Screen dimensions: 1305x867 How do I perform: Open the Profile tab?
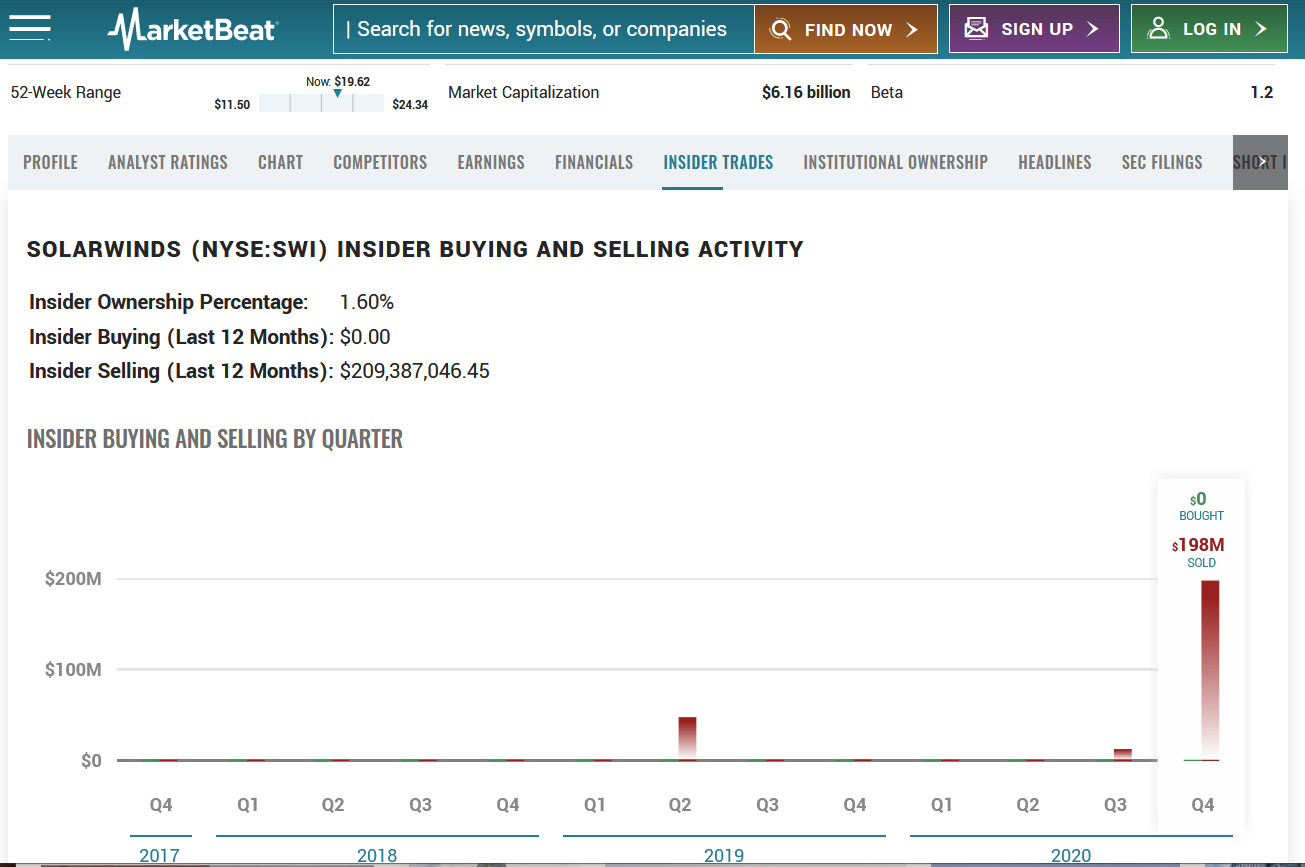point(50,162)
